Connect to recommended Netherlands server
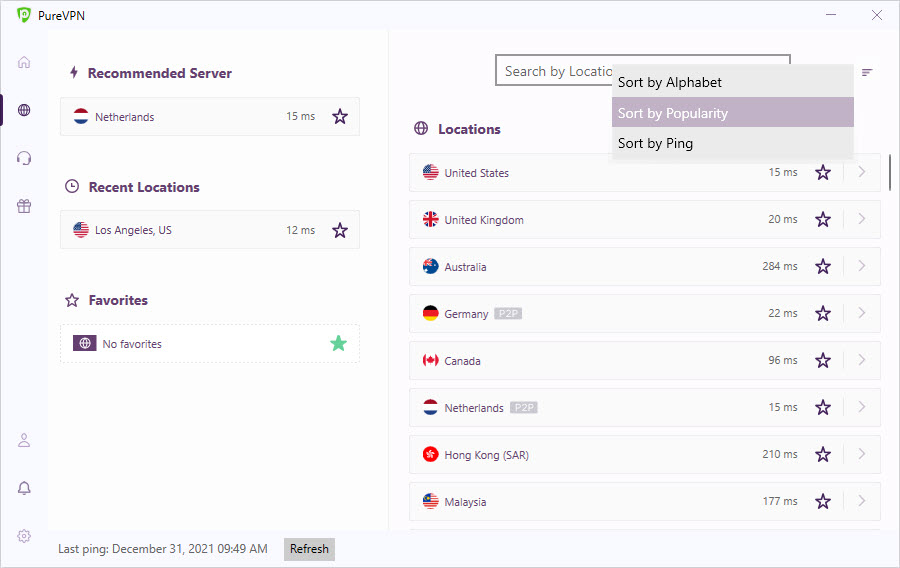This screenshot has width=900, height=568. (210, 116)
